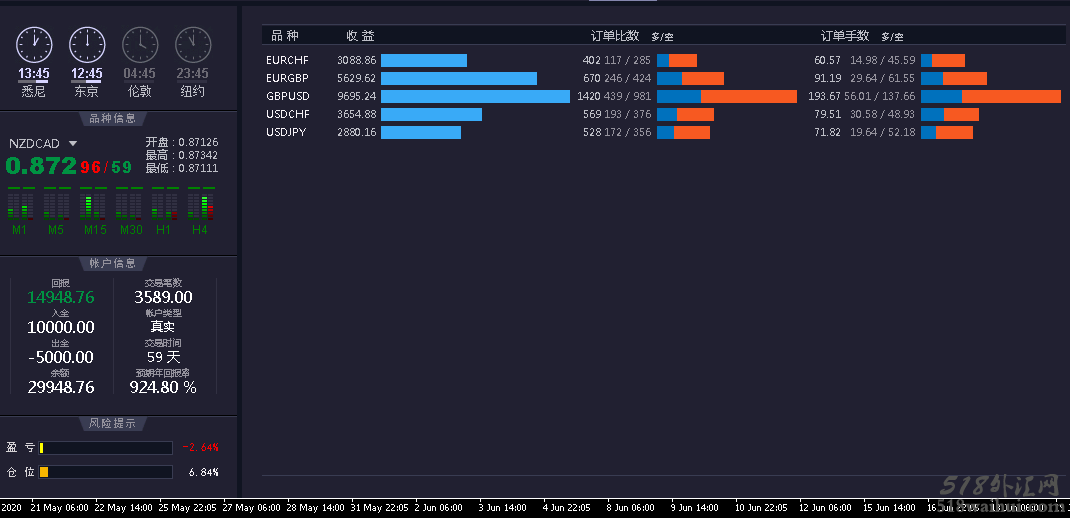1070x518 pixels.
Task: Click the EURGBP blue profit bar
Action: pyautogui.click(x=459, y=78)
